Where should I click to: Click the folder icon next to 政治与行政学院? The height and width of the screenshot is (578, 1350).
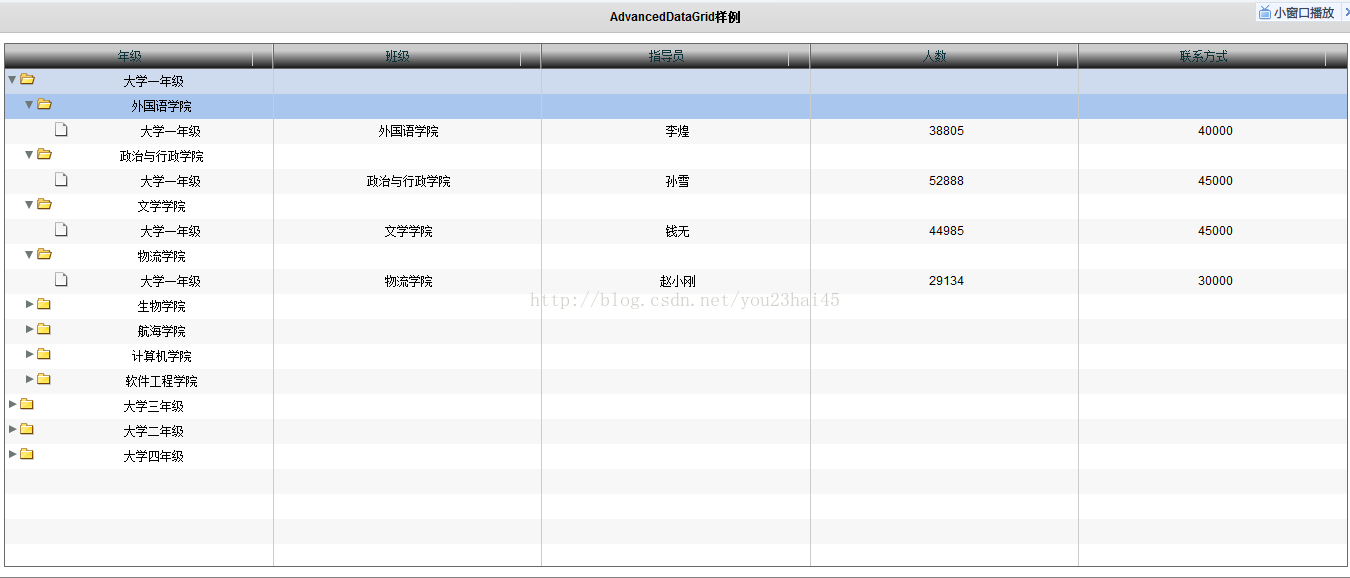(44, 154)
